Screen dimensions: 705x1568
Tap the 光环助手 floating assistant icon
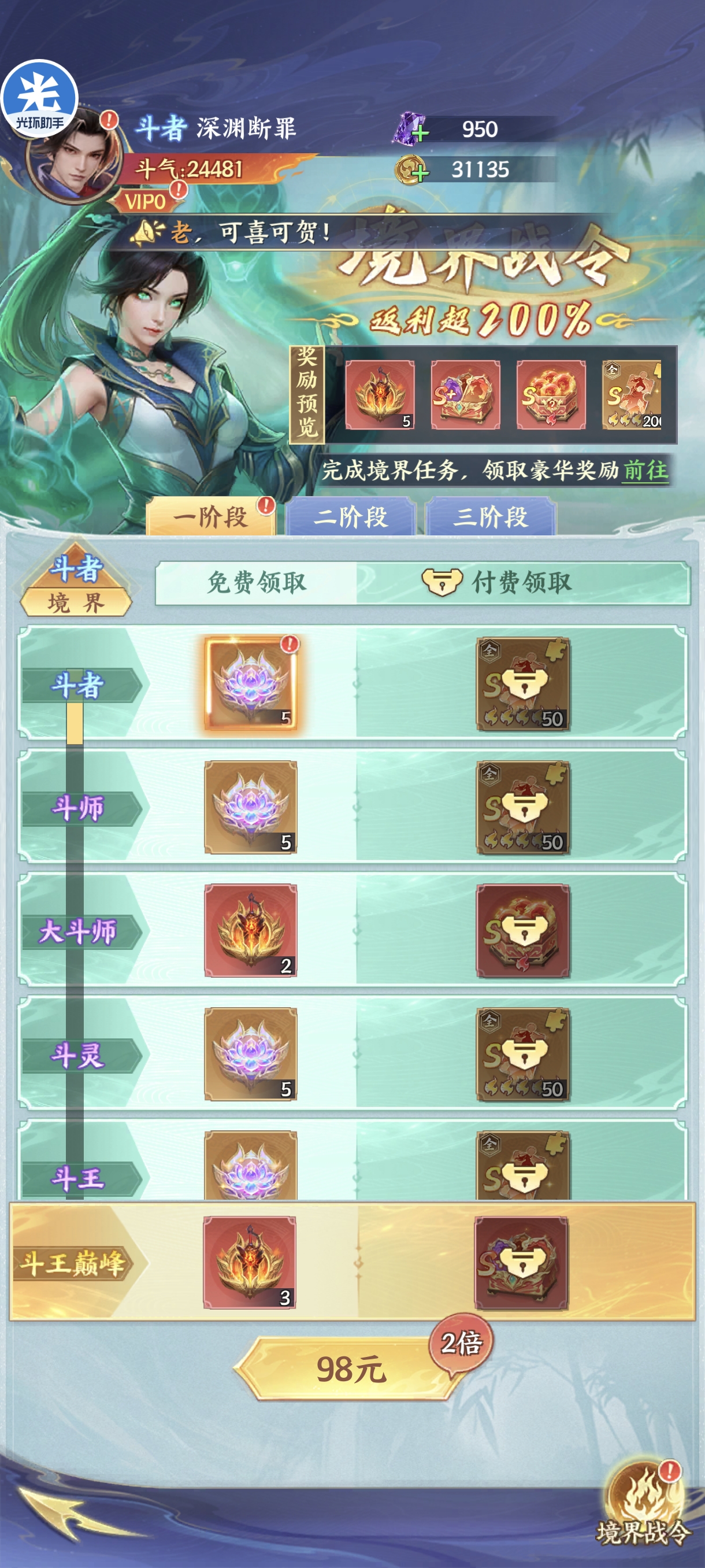pos(40,98)
